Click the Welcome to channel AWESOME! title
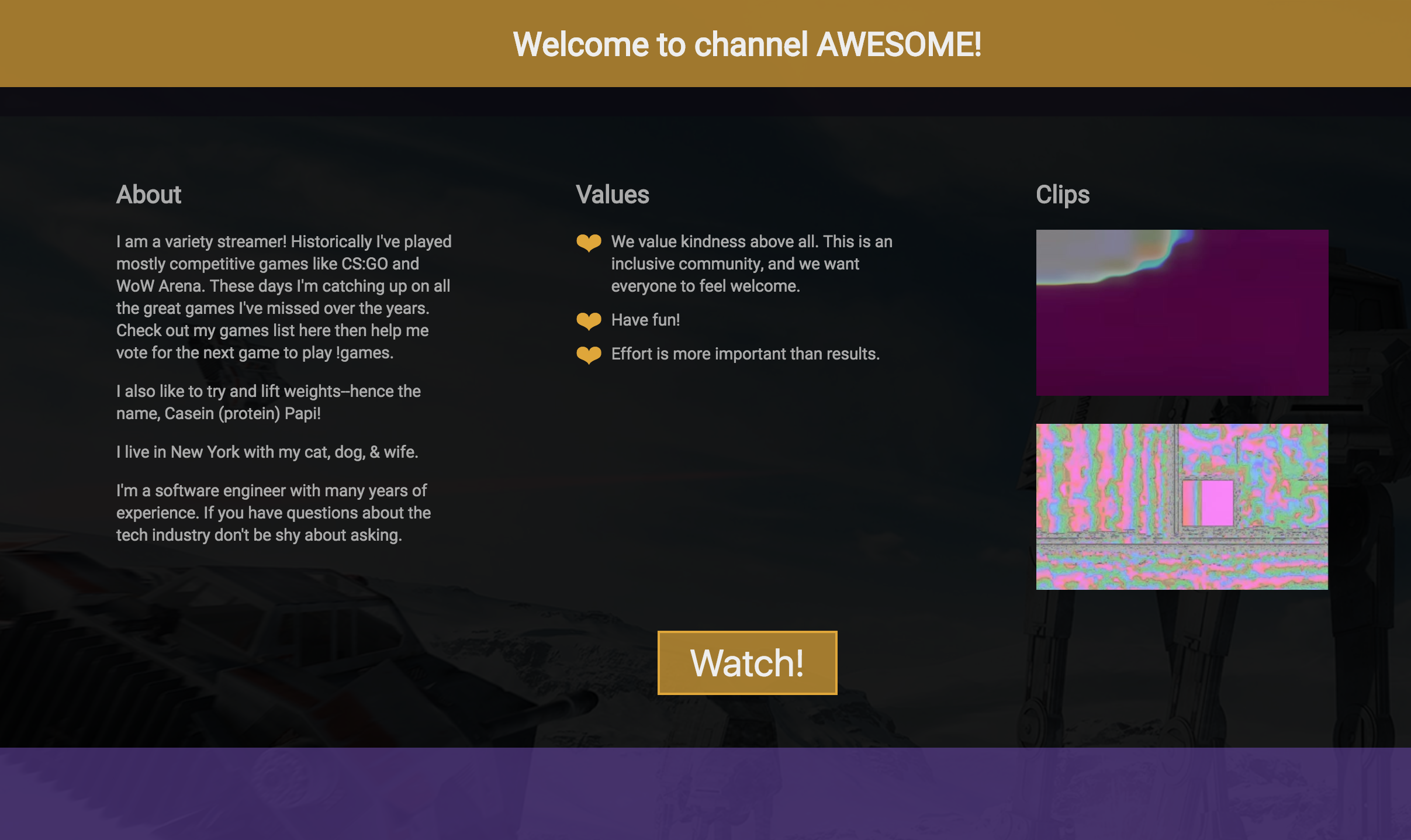 coord(747,44)
